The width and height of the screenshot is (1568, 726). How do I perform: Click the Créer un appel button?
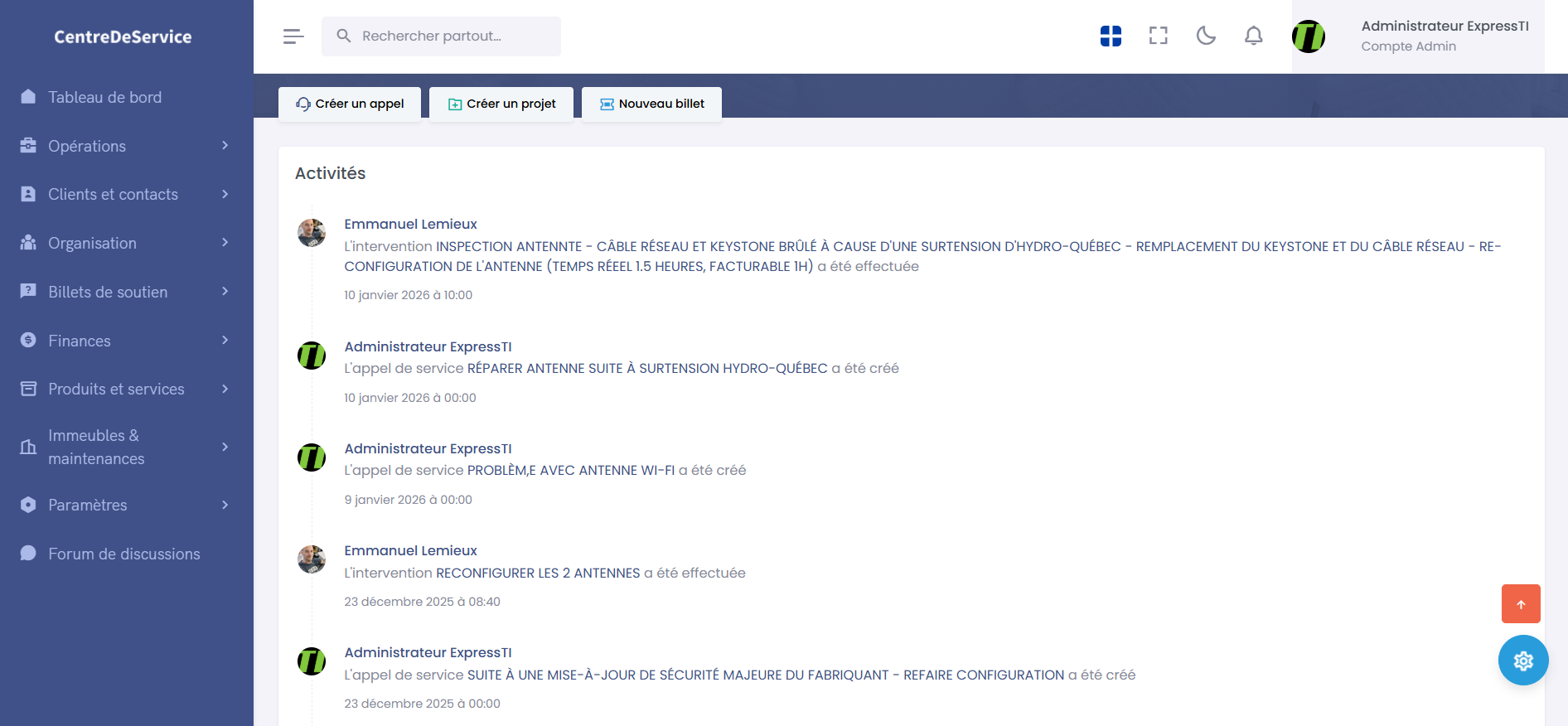pos(350,104)
